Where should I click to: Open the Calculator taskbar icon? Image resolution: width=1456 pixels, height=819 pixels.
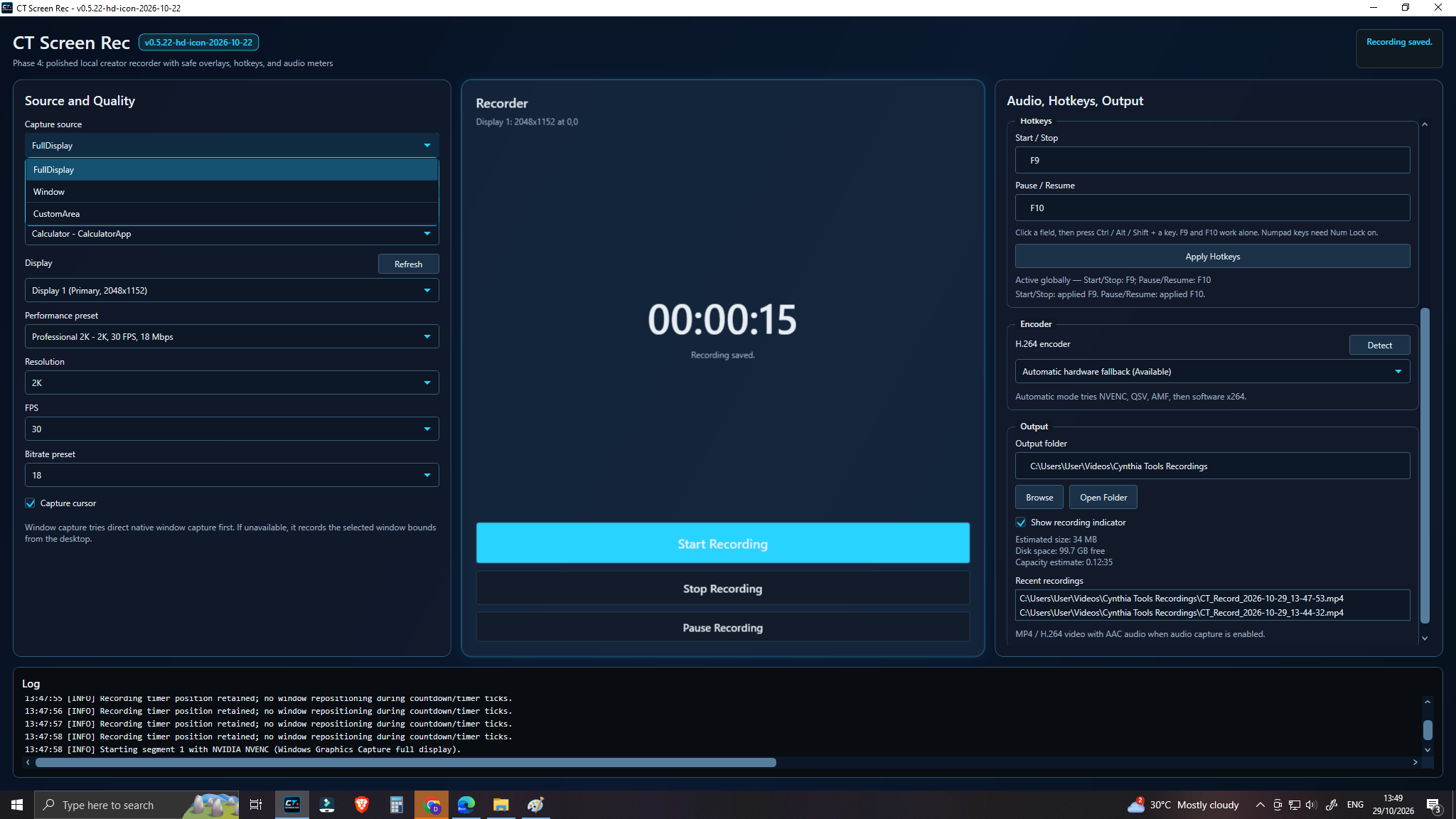[x=397, y=805]
